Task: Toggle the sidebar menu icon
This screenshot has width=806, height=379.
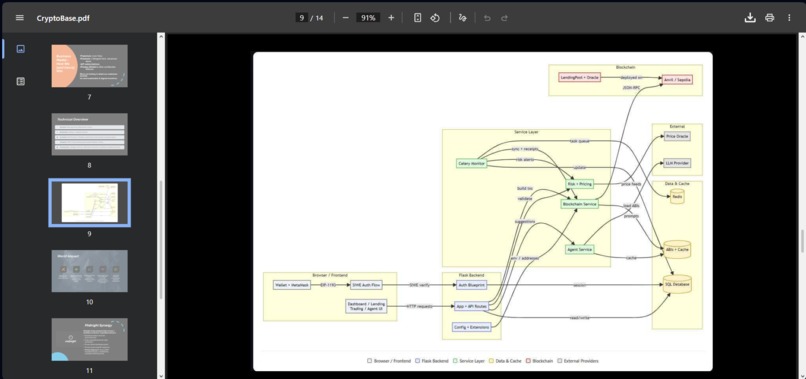Action: (x=20, y=17)
